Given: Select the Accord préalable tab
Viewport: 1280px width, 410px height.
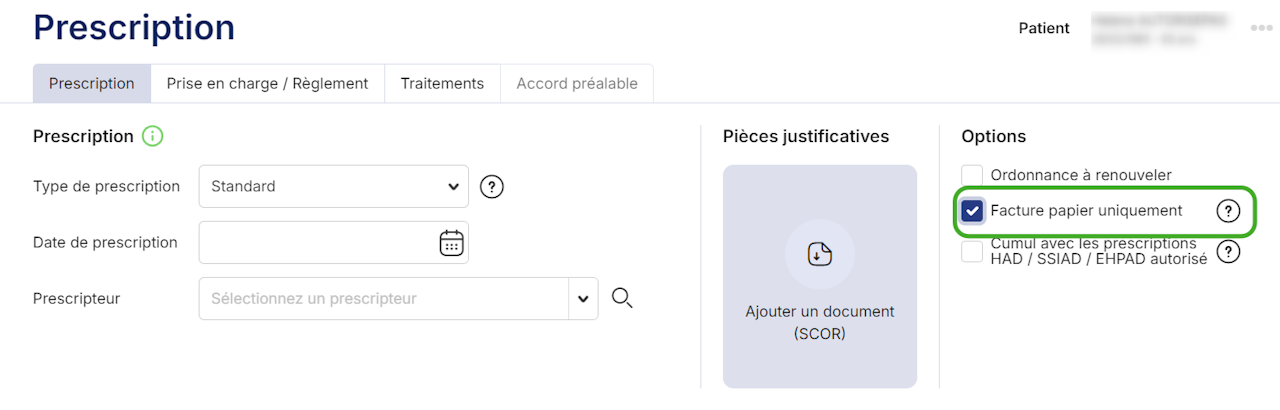Looking at the screenshot, I should pos(577,84).
